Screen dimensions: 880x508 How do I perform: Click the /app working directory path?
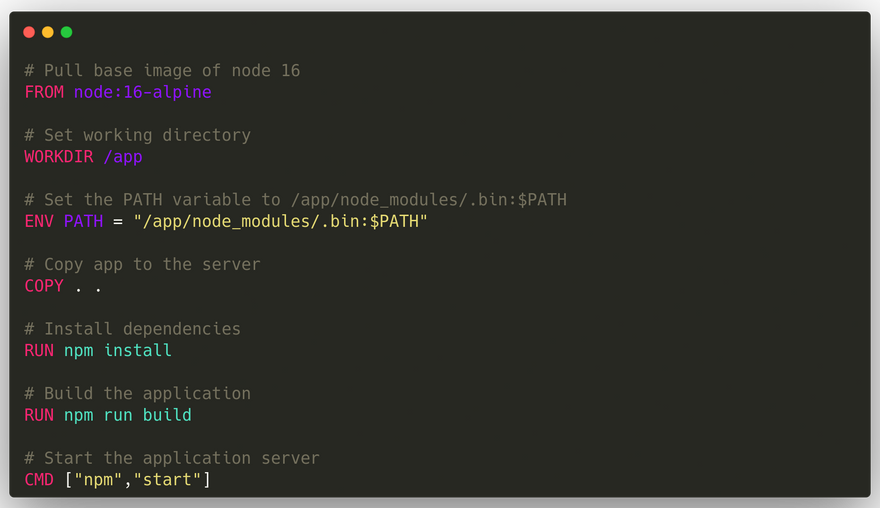coord(123,157)
